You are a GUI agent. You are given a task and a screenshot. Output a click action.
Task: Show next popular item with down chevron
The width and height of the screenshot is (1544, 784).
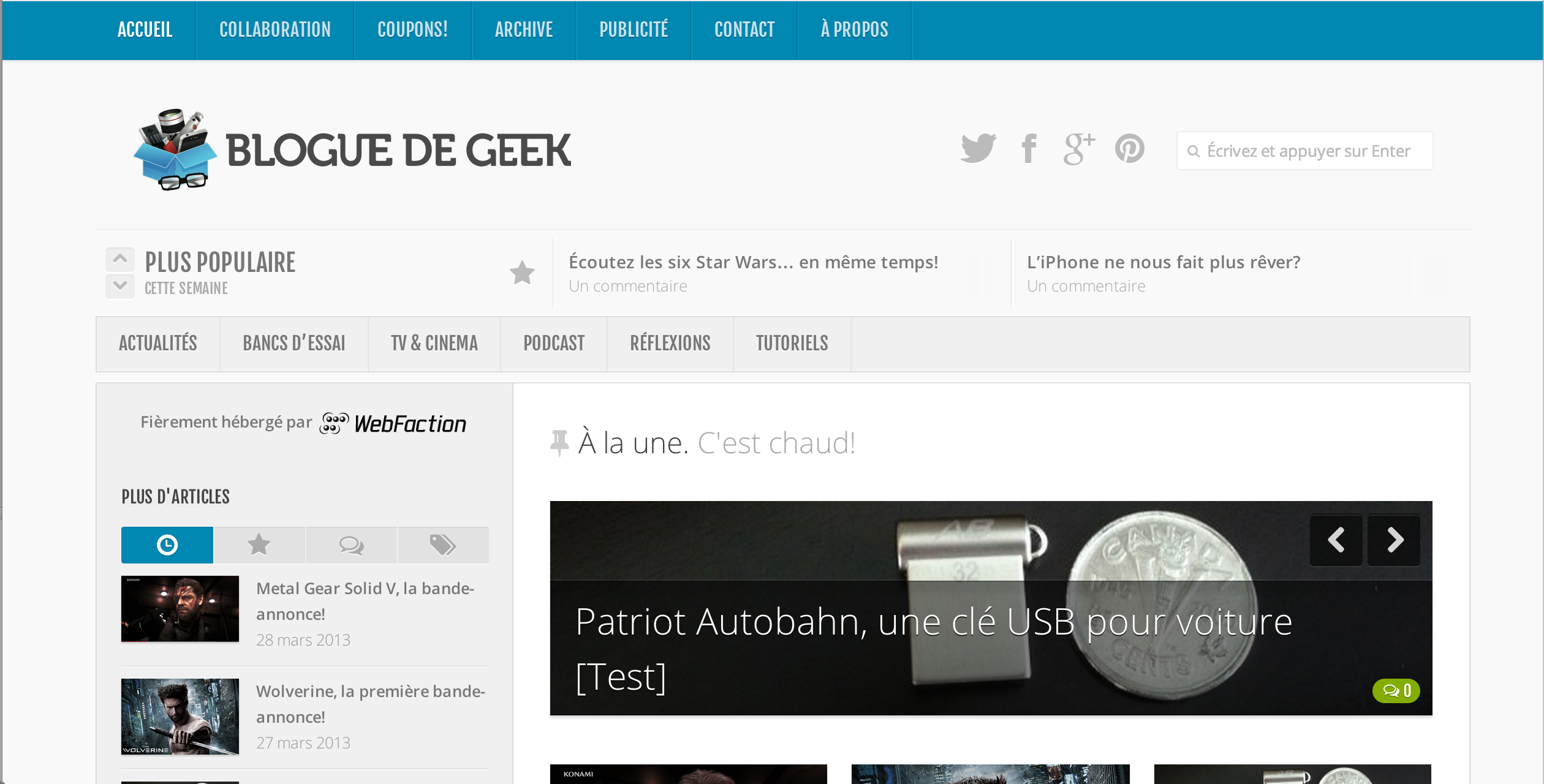(x=120, y=286)
